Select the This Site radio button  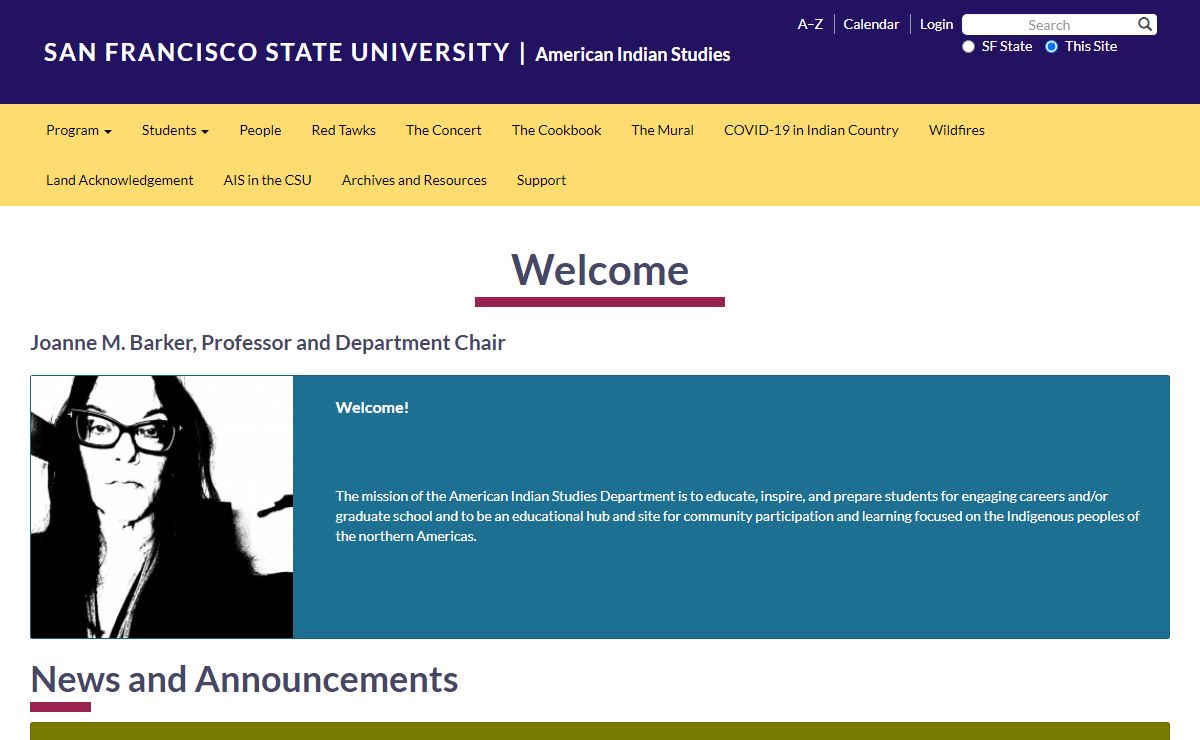pos(1051,47)
